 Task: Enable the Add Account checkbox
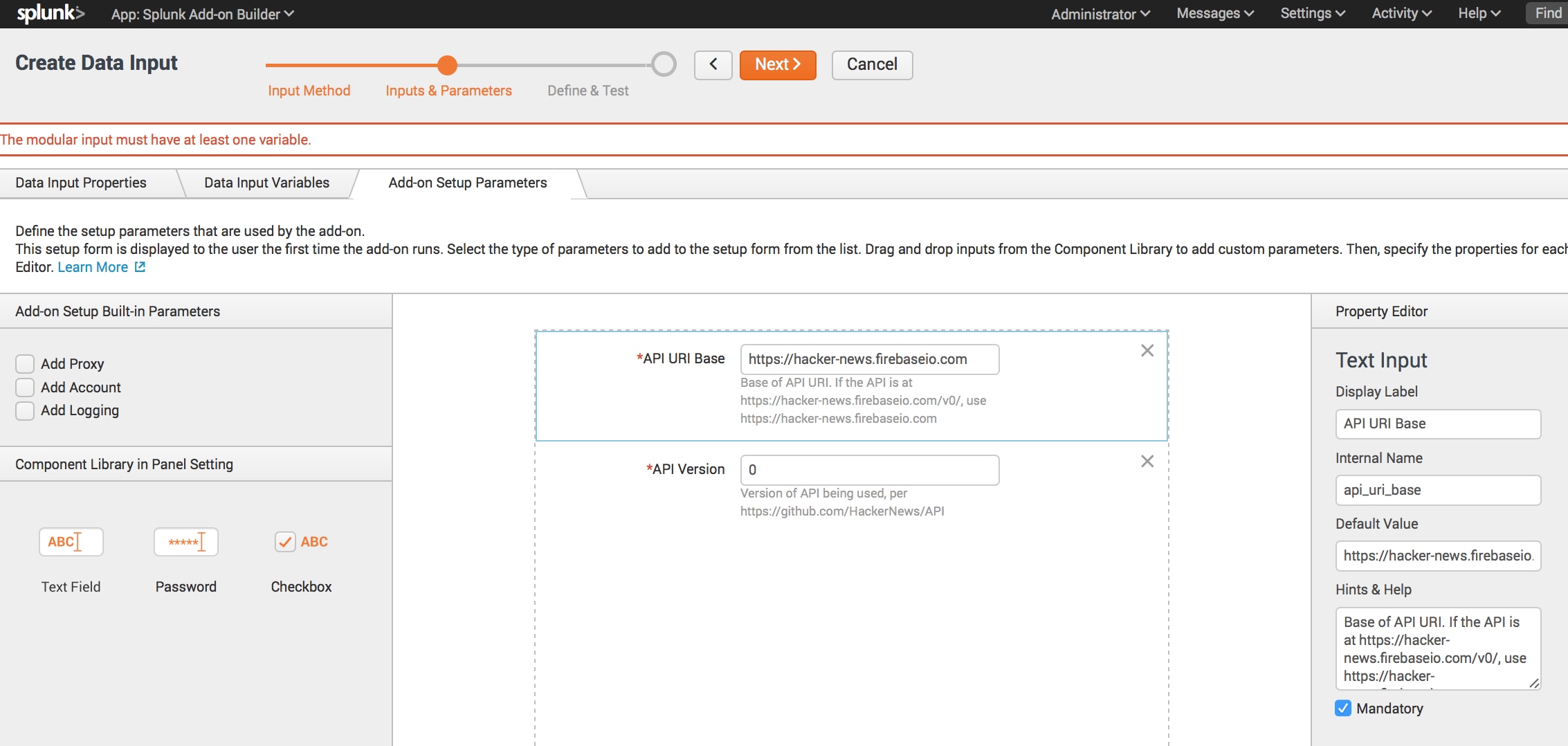25,388
